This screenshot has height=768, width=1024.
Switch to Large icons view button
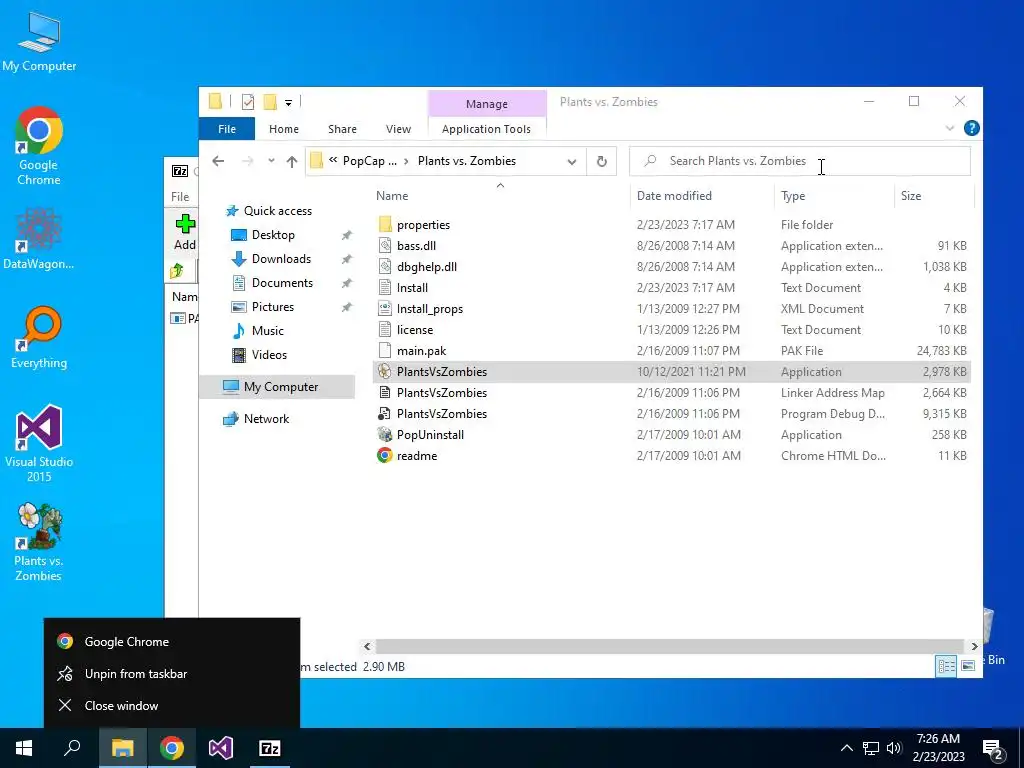(x=968, y=666)
